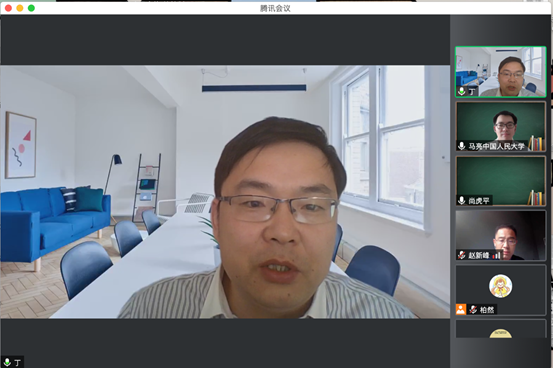Click the green fullscreen window button
Screen dimensions: 553x368
click(x=31, y=8)
